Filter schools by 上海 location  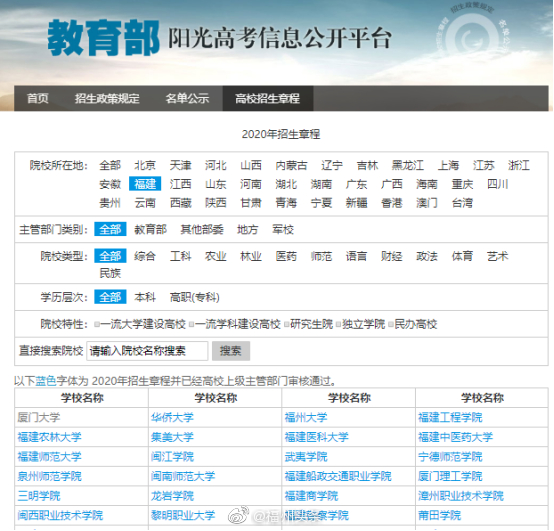coord(448,165)
